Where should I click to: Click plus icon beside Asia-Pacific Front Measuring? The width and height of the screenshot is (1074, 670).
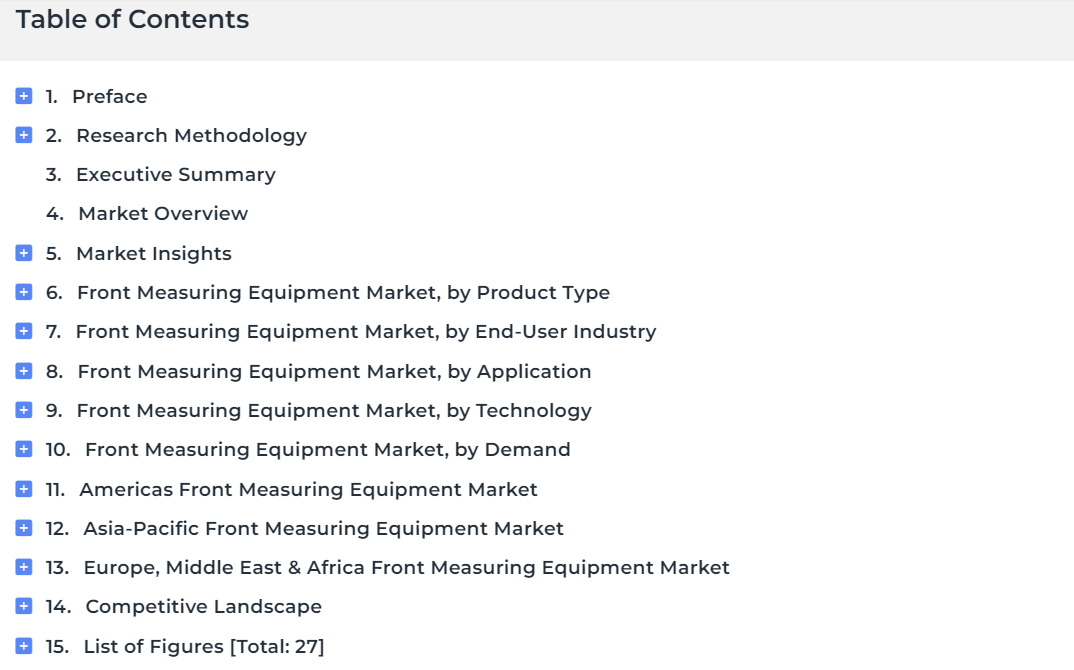[x=23, y=528]
